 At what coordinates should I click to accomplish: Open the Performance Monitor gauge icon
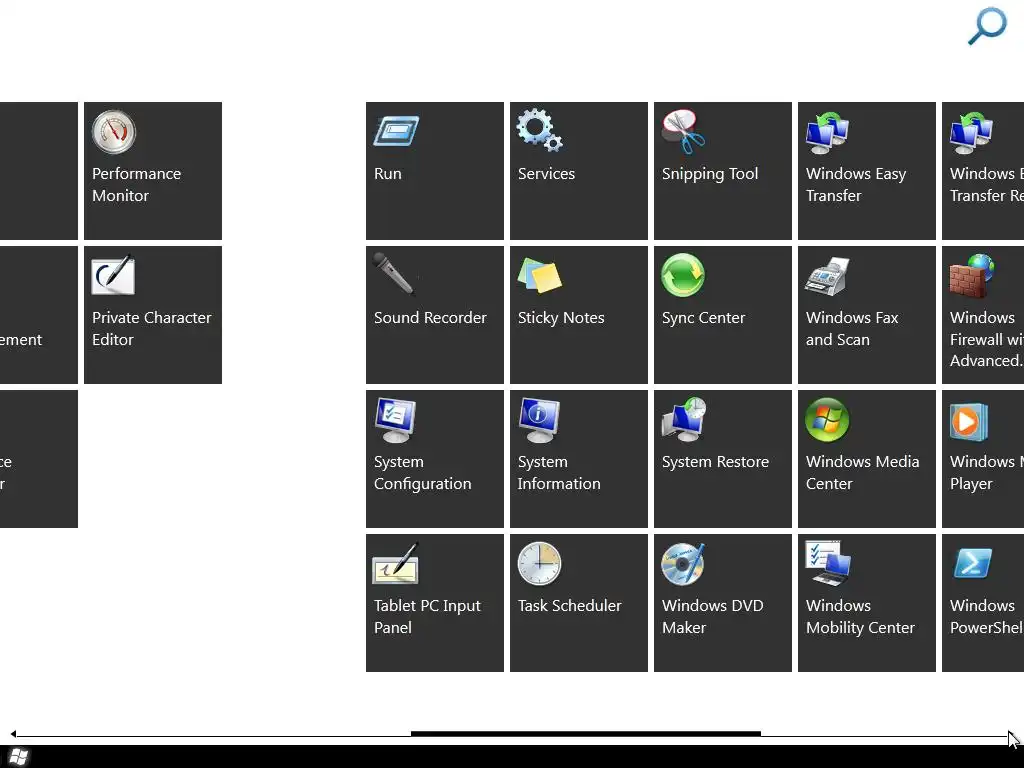114,131
